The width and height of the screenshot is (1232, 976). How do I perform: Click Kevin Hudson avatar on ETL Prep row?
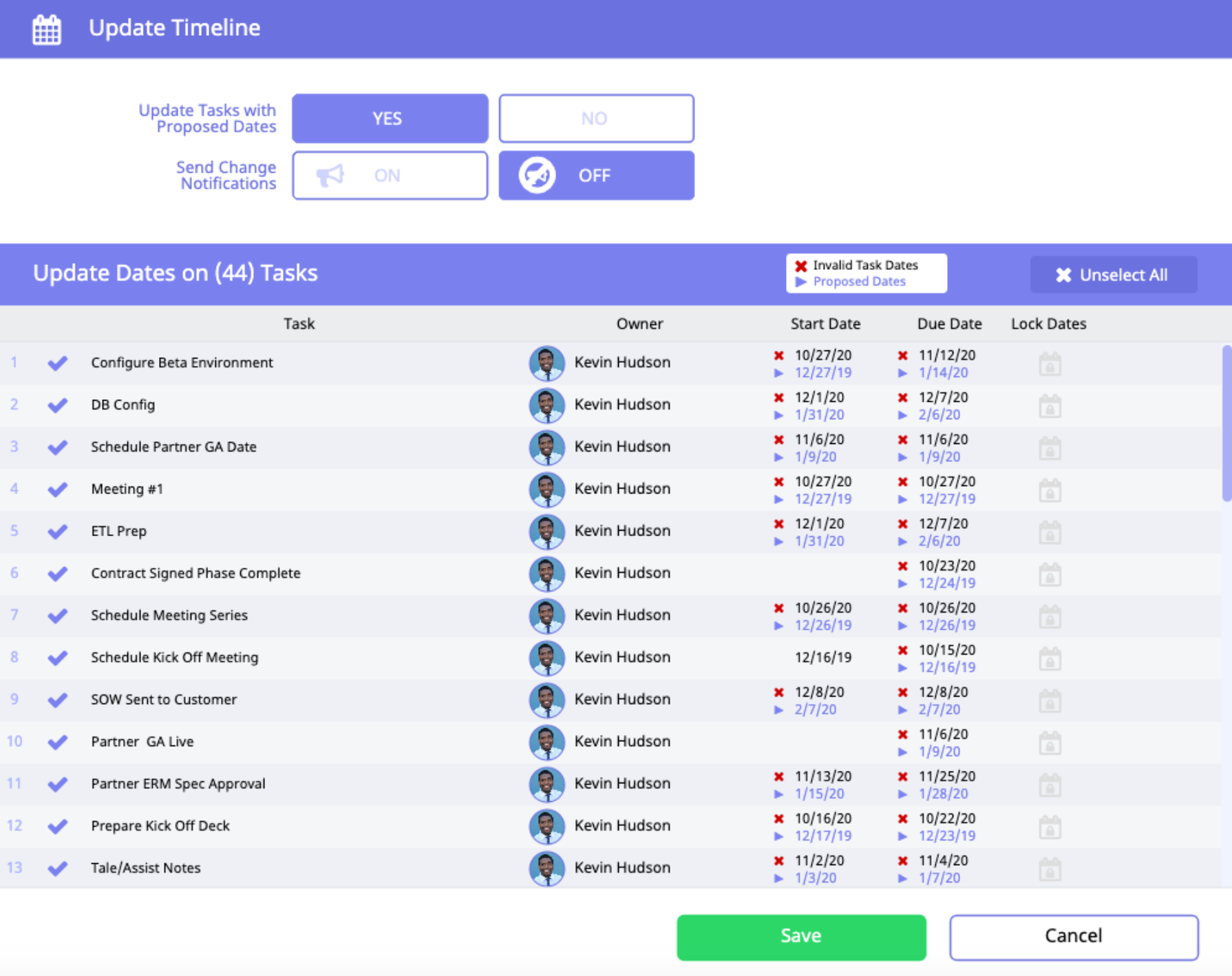coord(546,531)
